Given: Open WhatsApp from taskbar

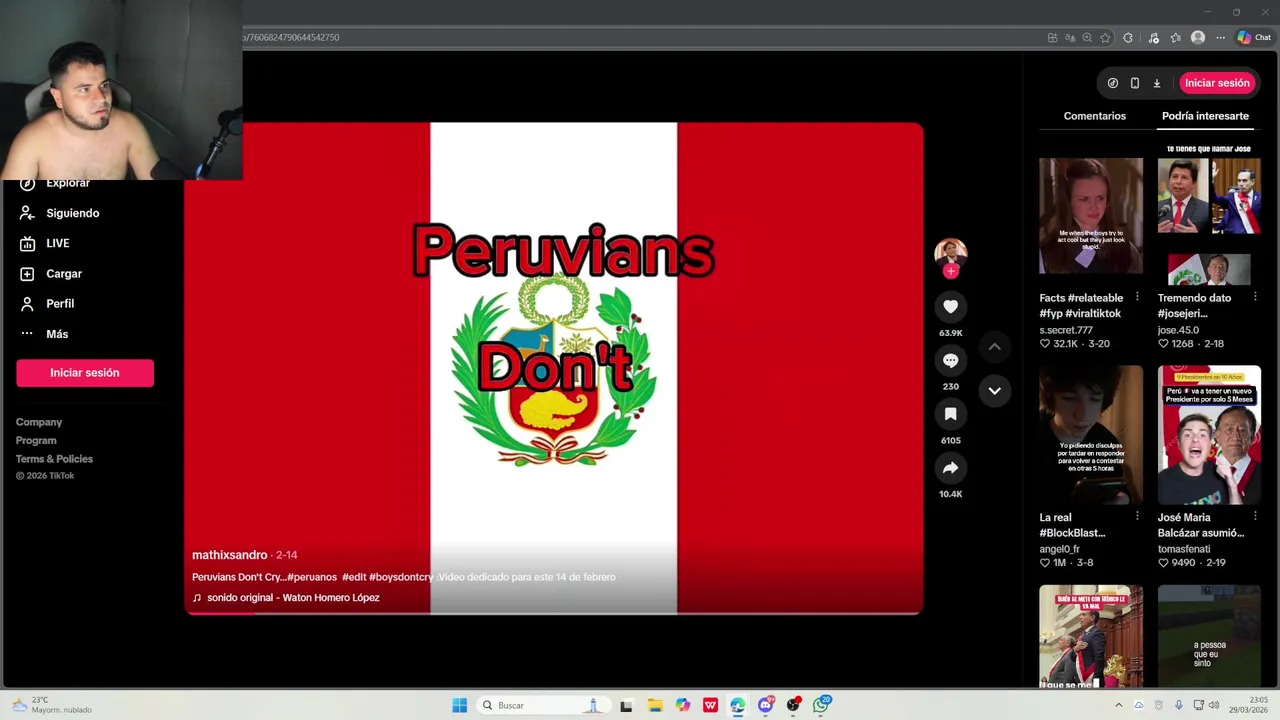Looking at the screenshot, I should tap(821, 705).
